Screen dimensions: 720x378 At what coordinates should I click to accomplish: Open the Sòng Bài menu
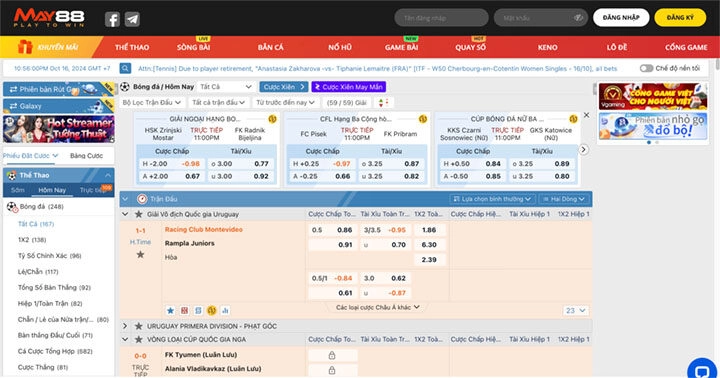coord(193,47)
